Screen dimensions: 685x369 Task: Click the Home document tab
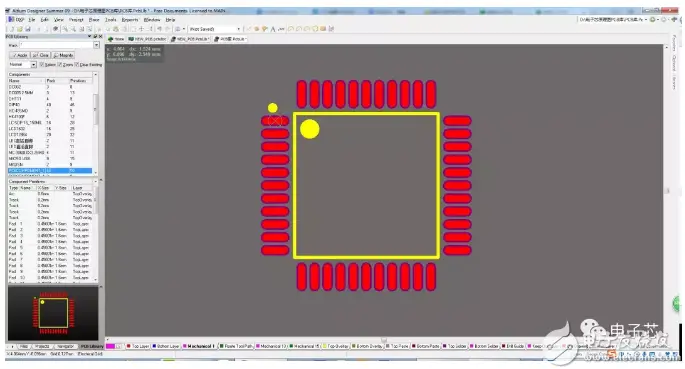point(116,39)
